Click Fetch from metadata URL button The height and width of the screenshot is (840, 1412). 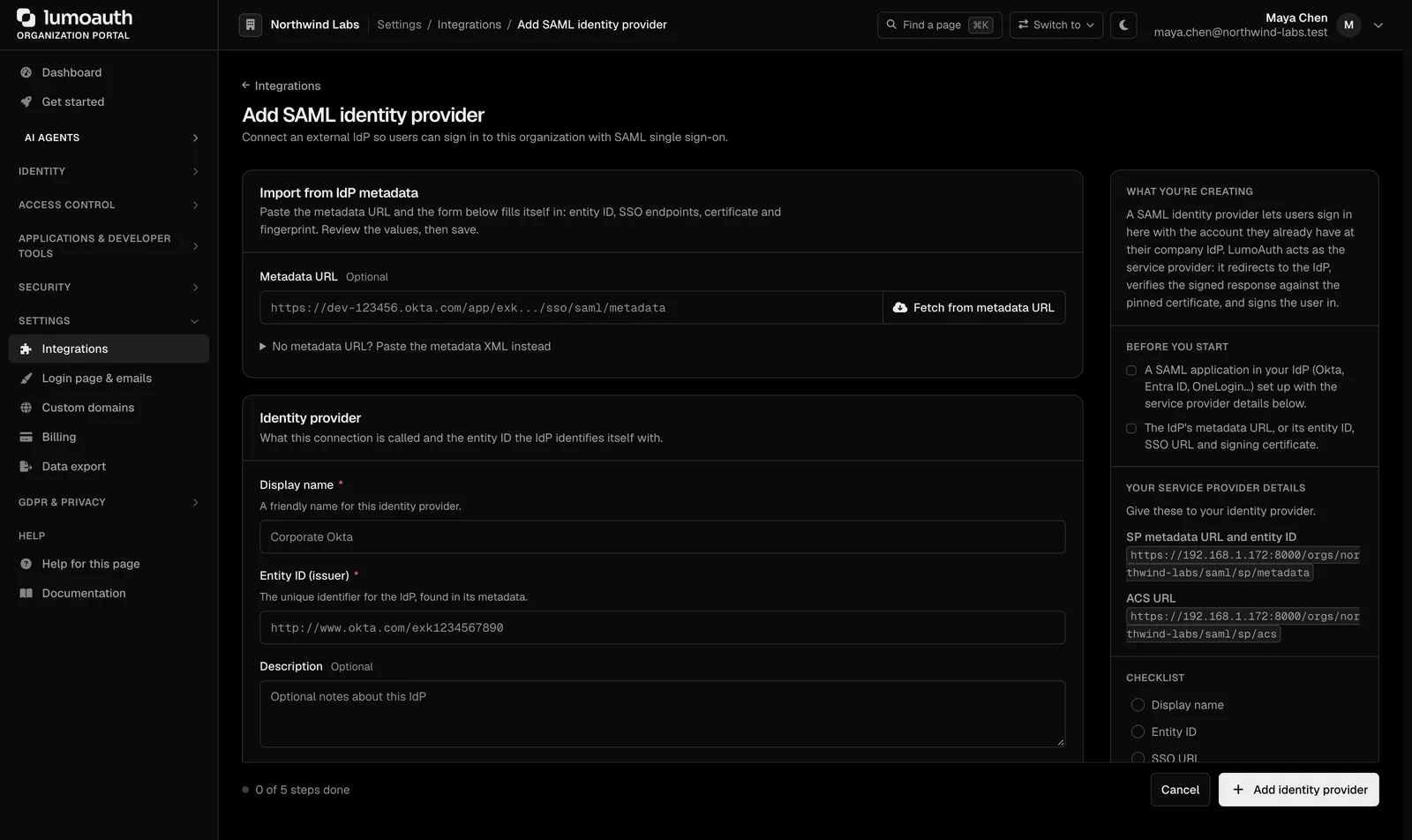pos(974,307)
